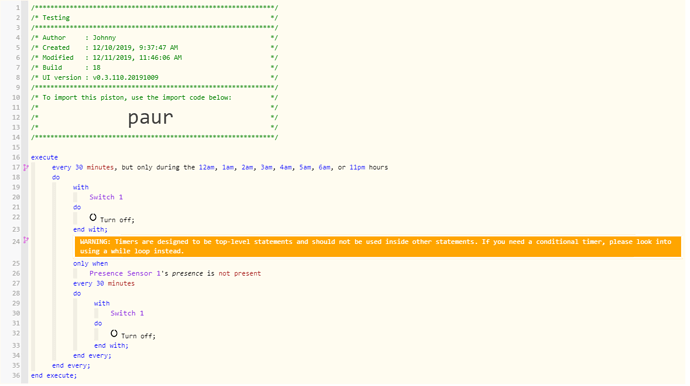Screen dimensions: 690x386
Task: Click the power icon on line 22 Turn off
Action: click(x=93, y=217)
